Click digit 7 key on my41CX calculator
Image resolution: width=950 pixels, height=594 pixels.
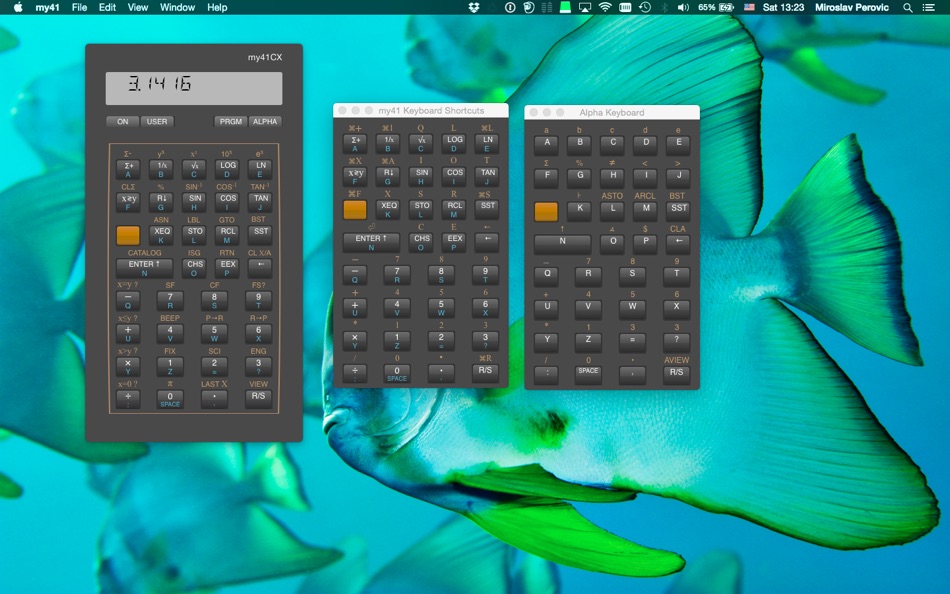pos(170,301)
